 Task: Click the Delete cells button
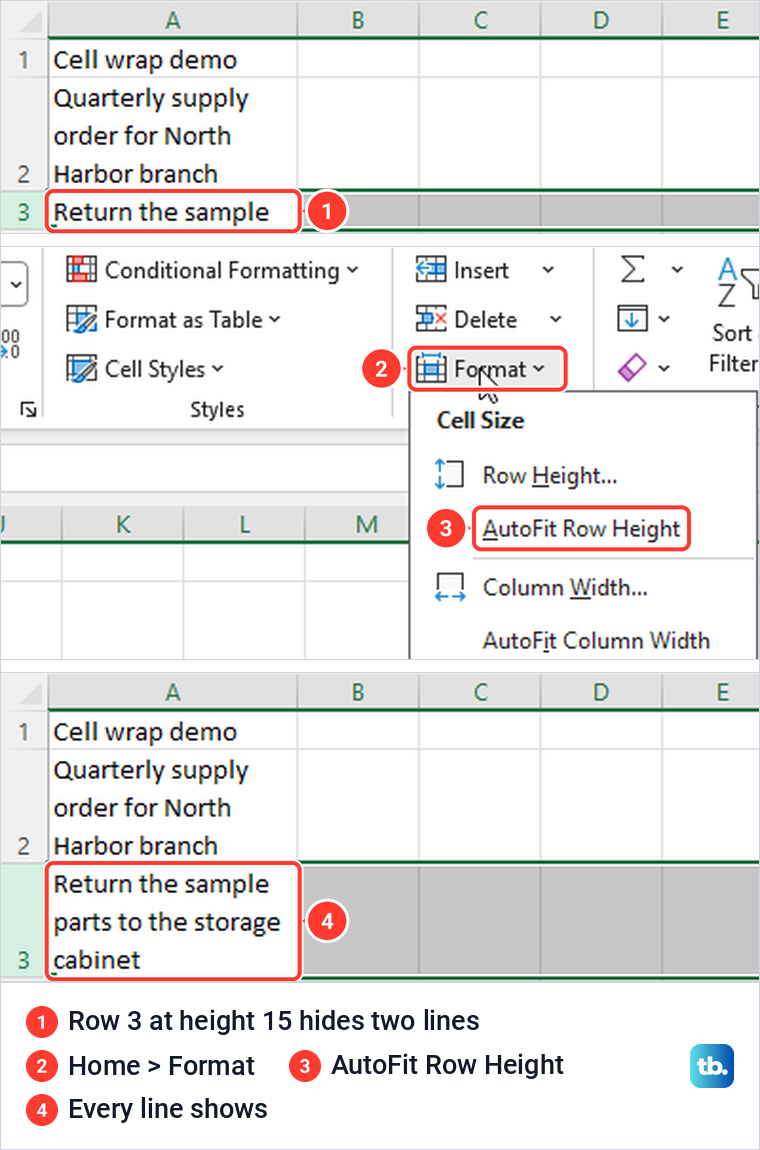coord(467,320)
